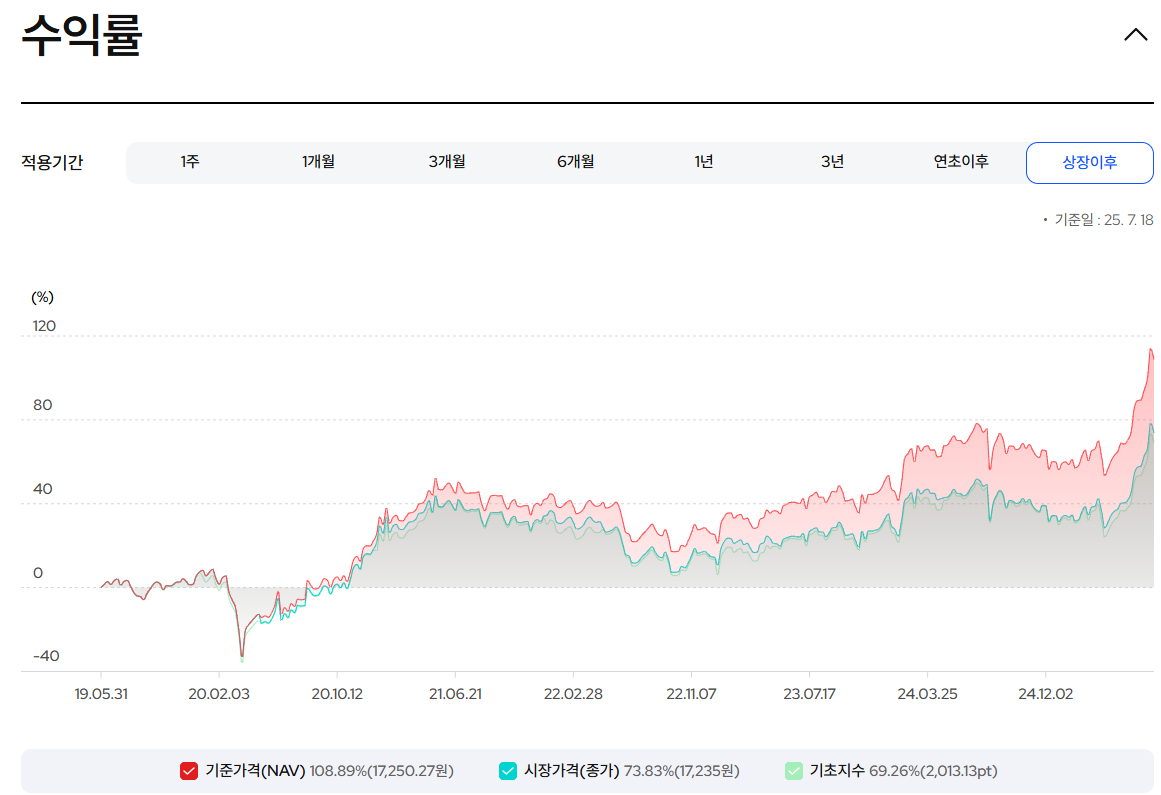
Task: Select the 3년 period
Action: click(x=832, y=162)
